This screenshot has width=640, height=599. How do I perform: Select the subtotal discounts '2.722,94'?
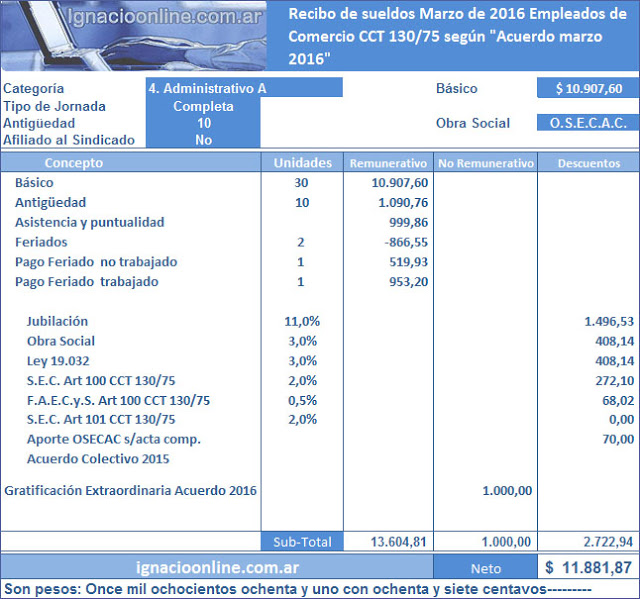608,541
